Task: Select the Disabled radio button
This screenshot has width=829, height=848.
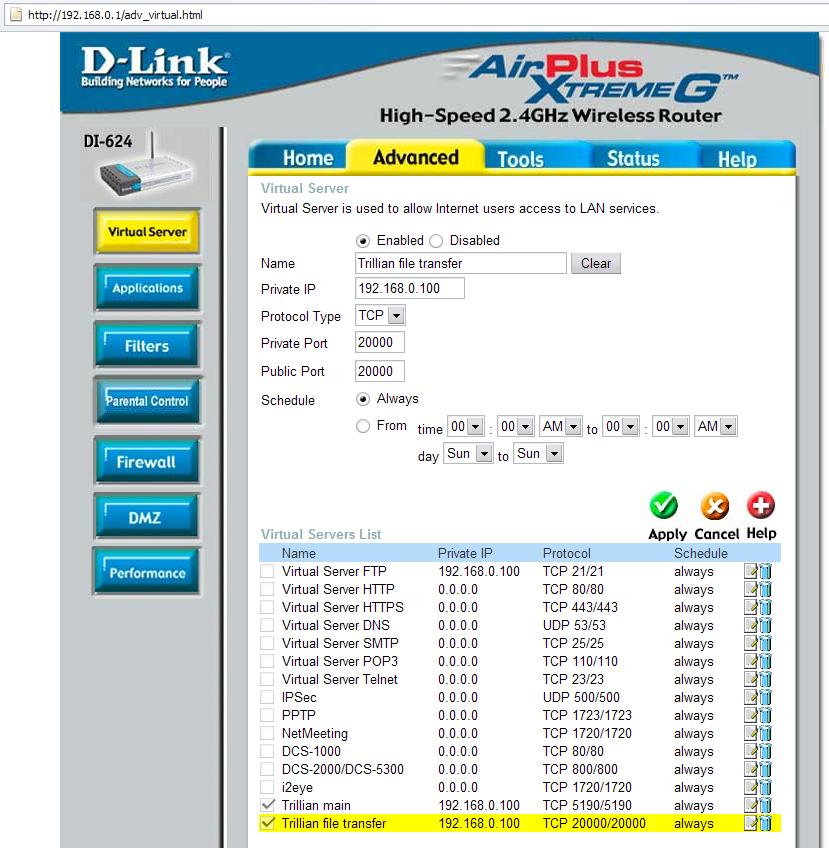Action: [x=436, y=241]
